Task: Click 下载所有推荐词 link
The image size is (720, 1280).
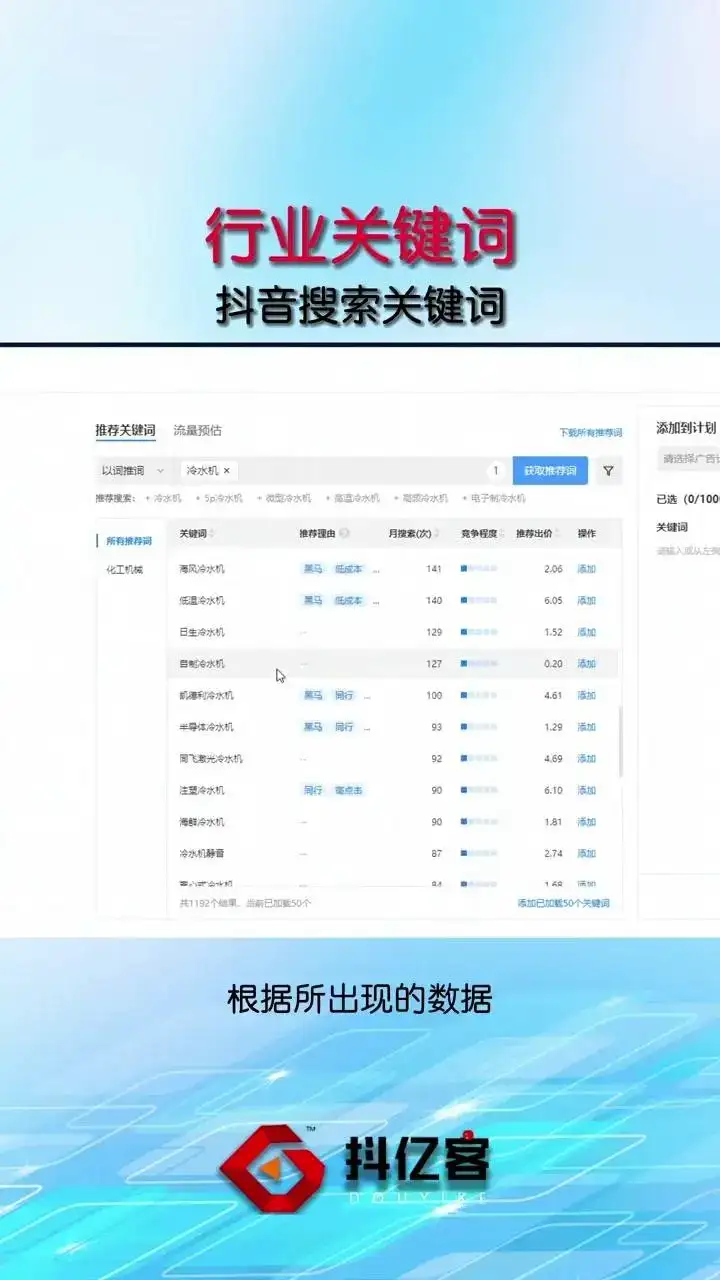Action: click(x=590, y=433)
